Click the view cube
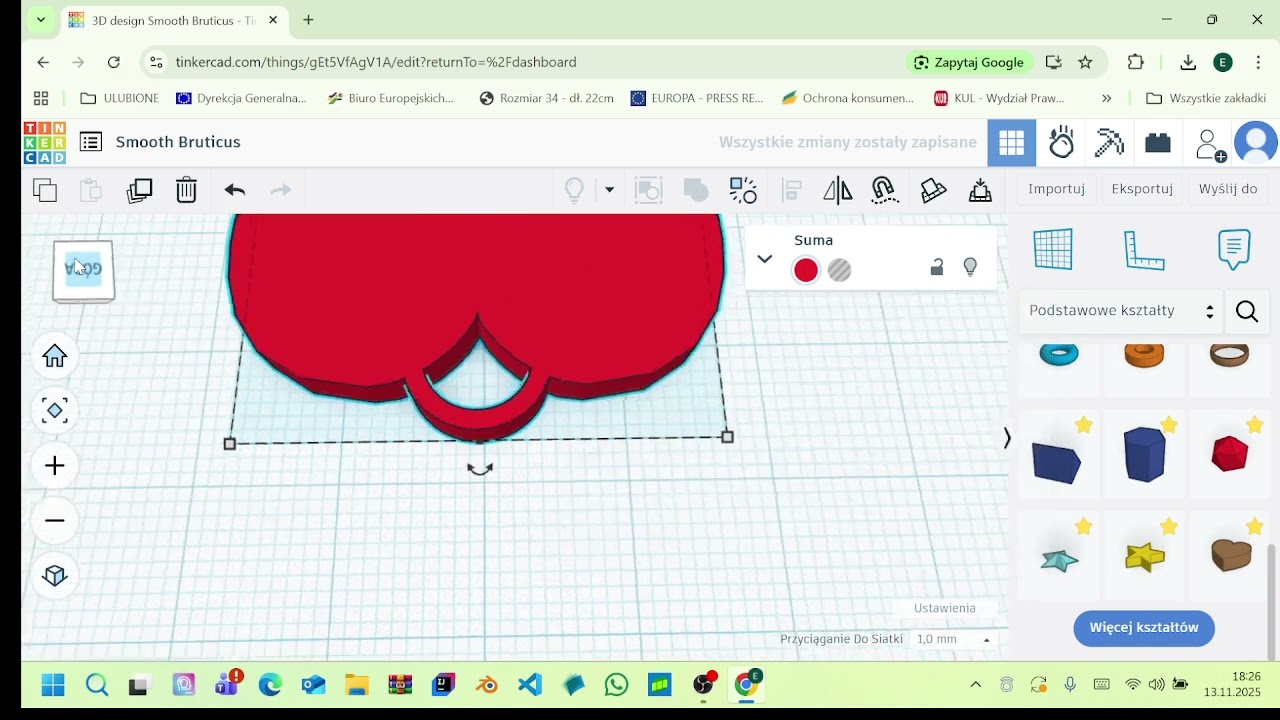The width and height of the screenshot is (1280, 720). pyautogui.click(x=84, y=270)
